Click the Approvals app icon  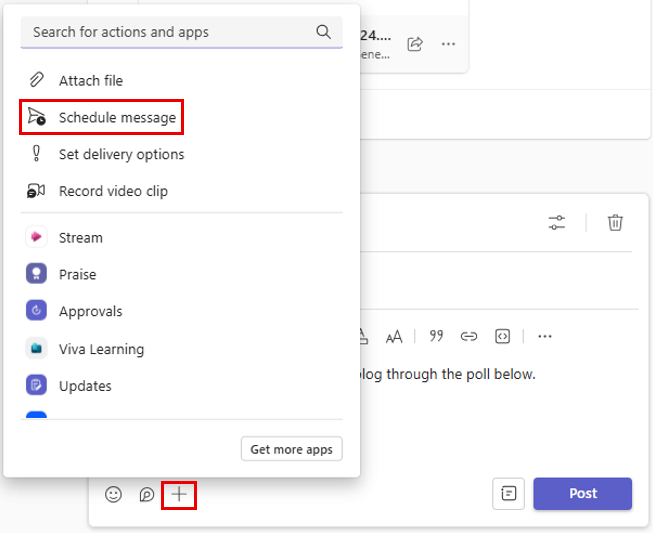coord(36,311)
